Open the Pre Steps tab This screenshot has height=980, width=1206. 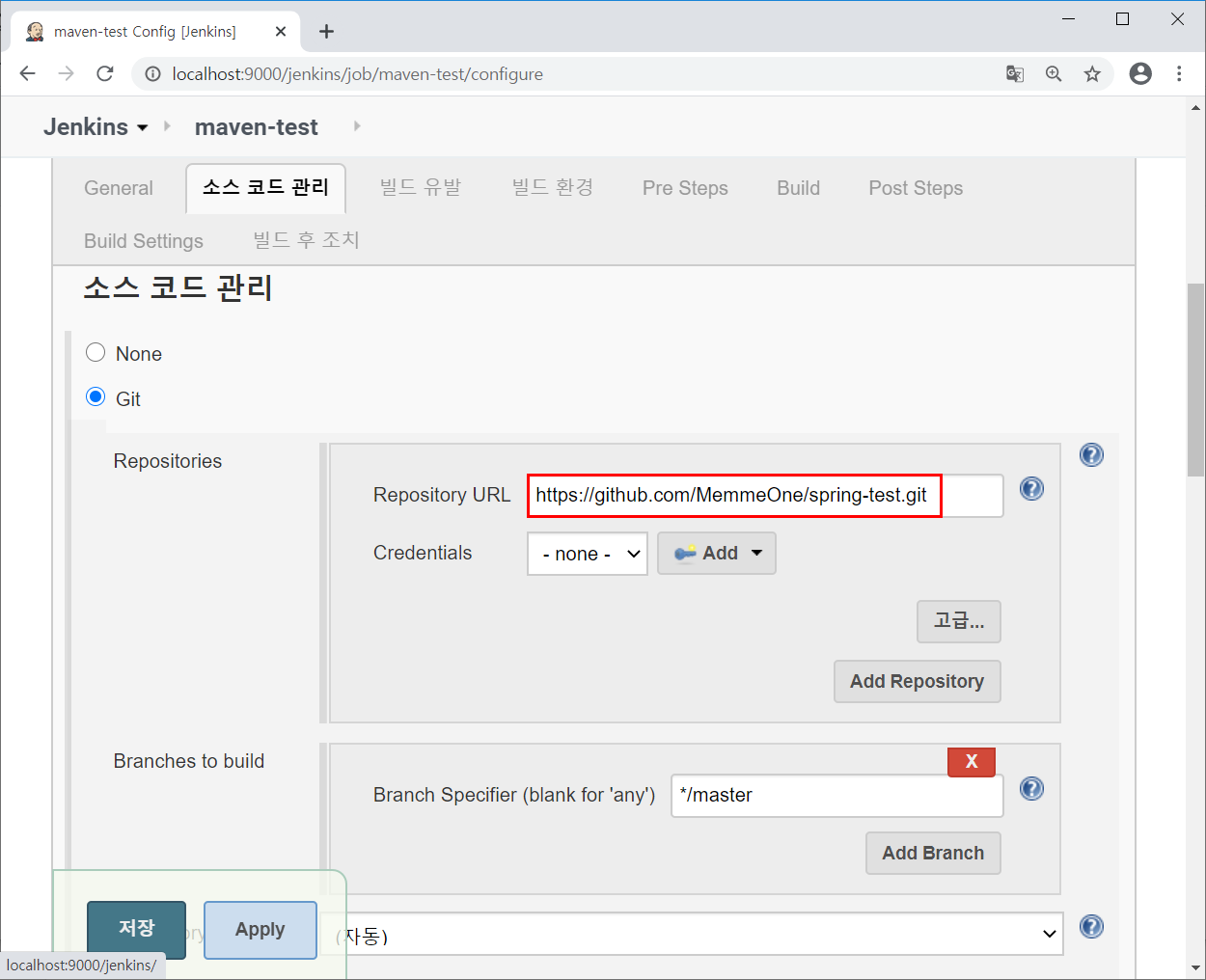685,188
